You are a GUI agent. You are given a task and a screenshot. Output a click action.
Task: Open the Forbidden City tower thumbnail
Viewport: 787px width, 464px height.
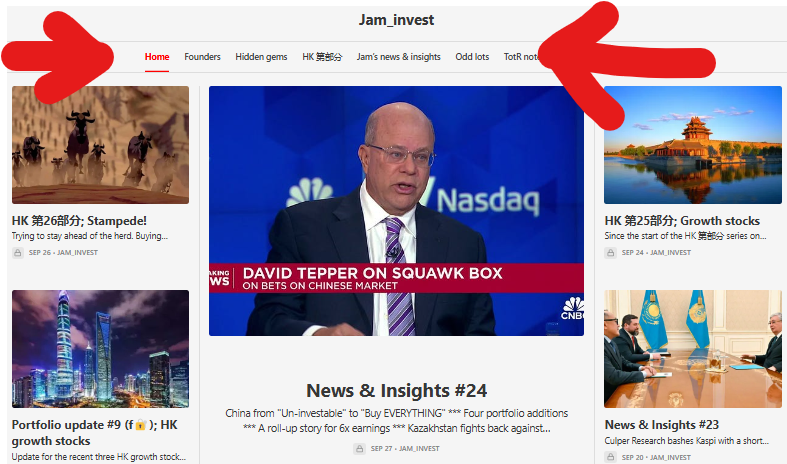693,145
